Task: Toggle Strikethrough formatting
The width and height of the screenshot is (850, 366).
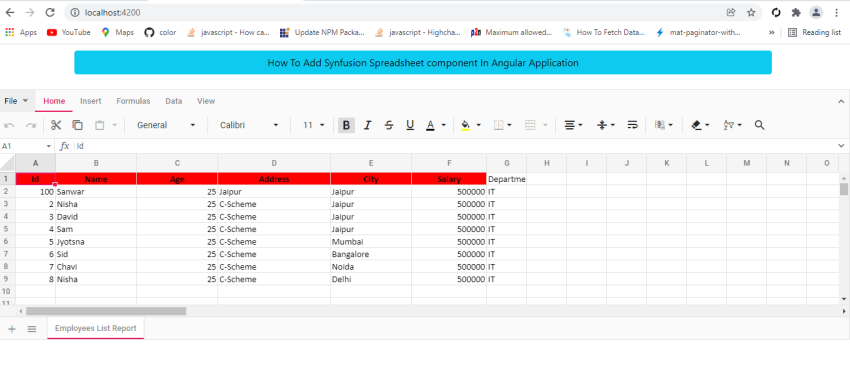Action: (389, 125)
